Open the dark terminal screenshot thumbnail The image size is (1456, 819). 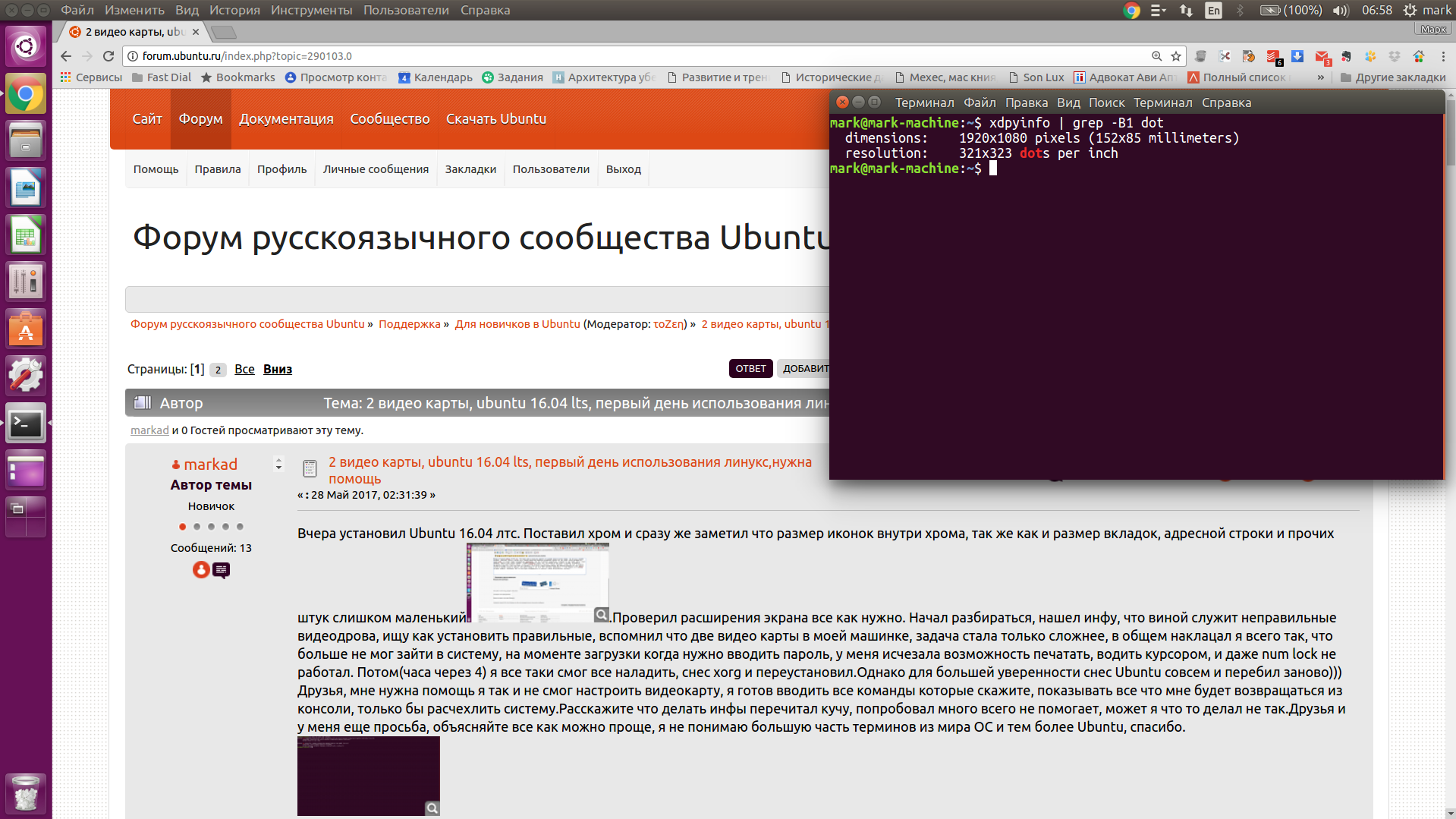(x=368, y=776)
